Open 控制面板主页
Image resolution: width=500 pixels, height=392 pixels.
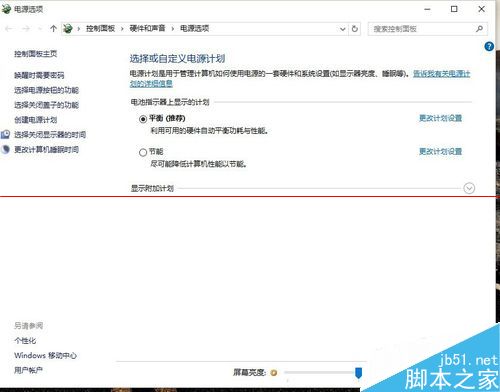pos(36,54)
